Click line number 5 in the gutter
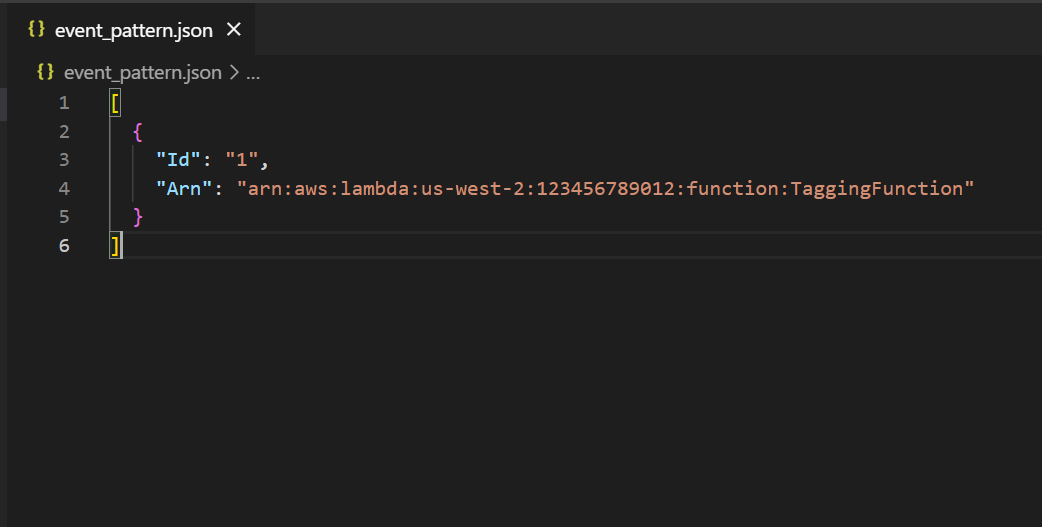 pos(64,216)
